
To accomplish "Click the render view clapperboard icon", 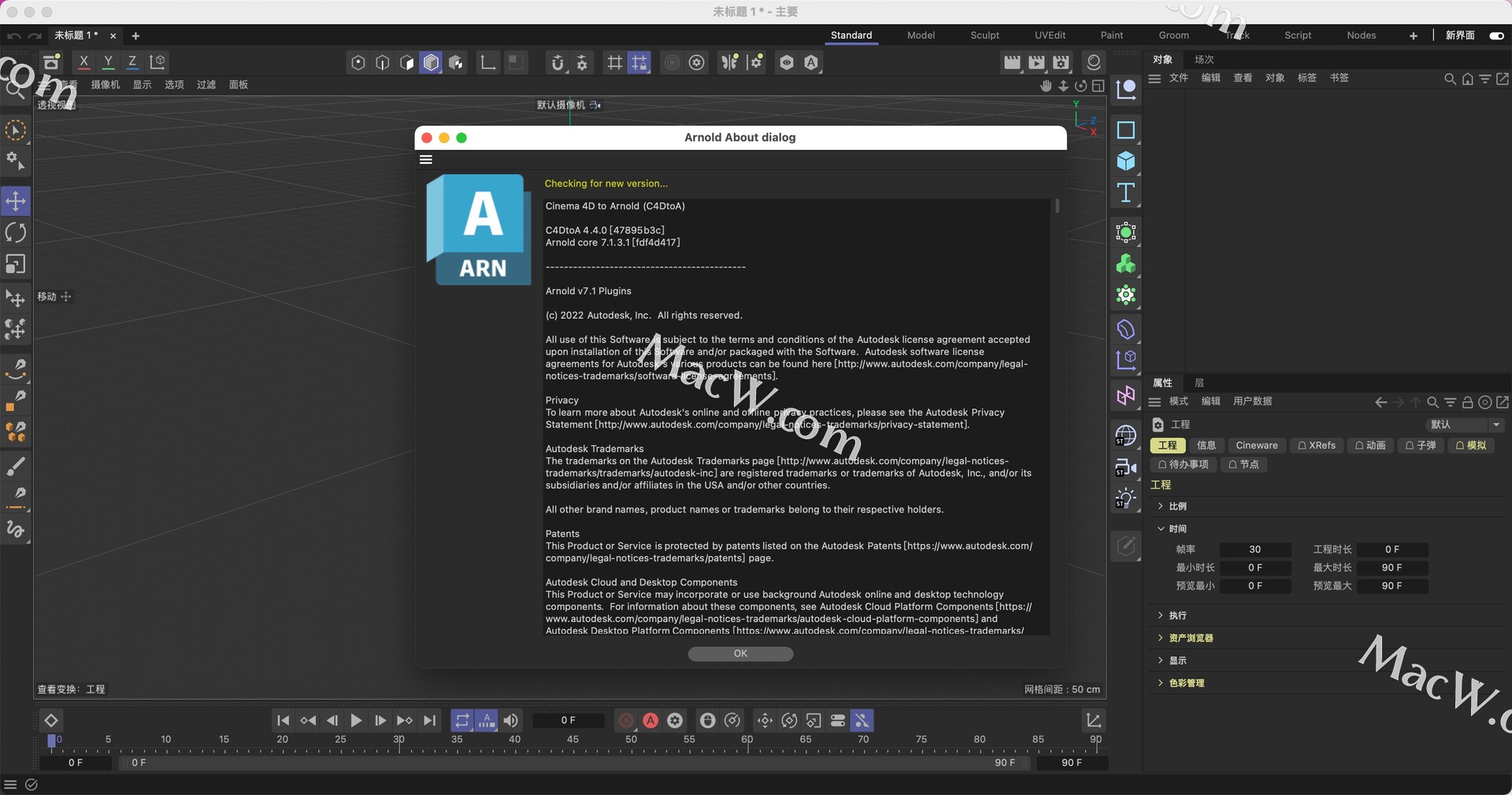I will pos(1013,63).
